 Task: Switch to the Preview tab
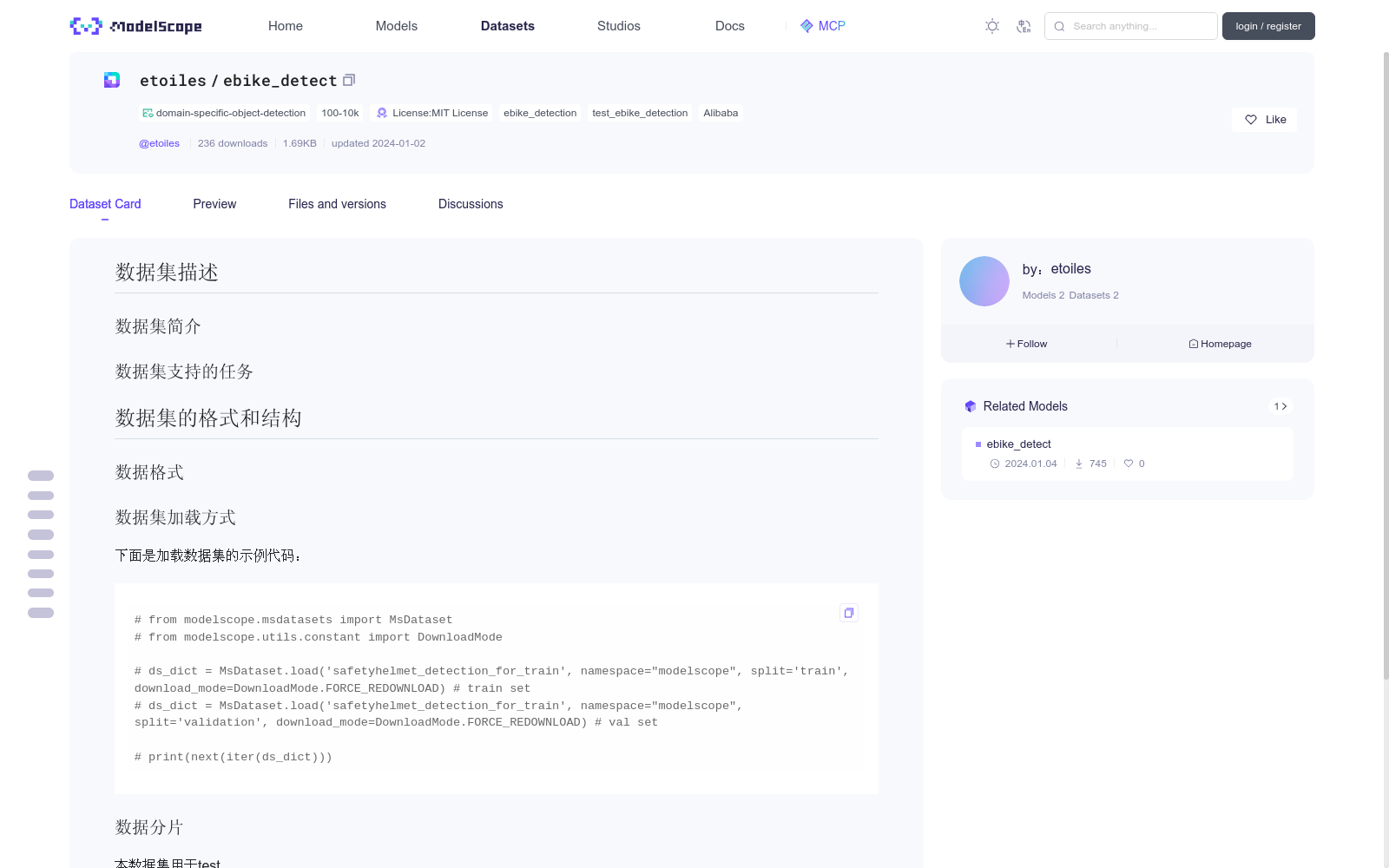(x=214, y=204)
